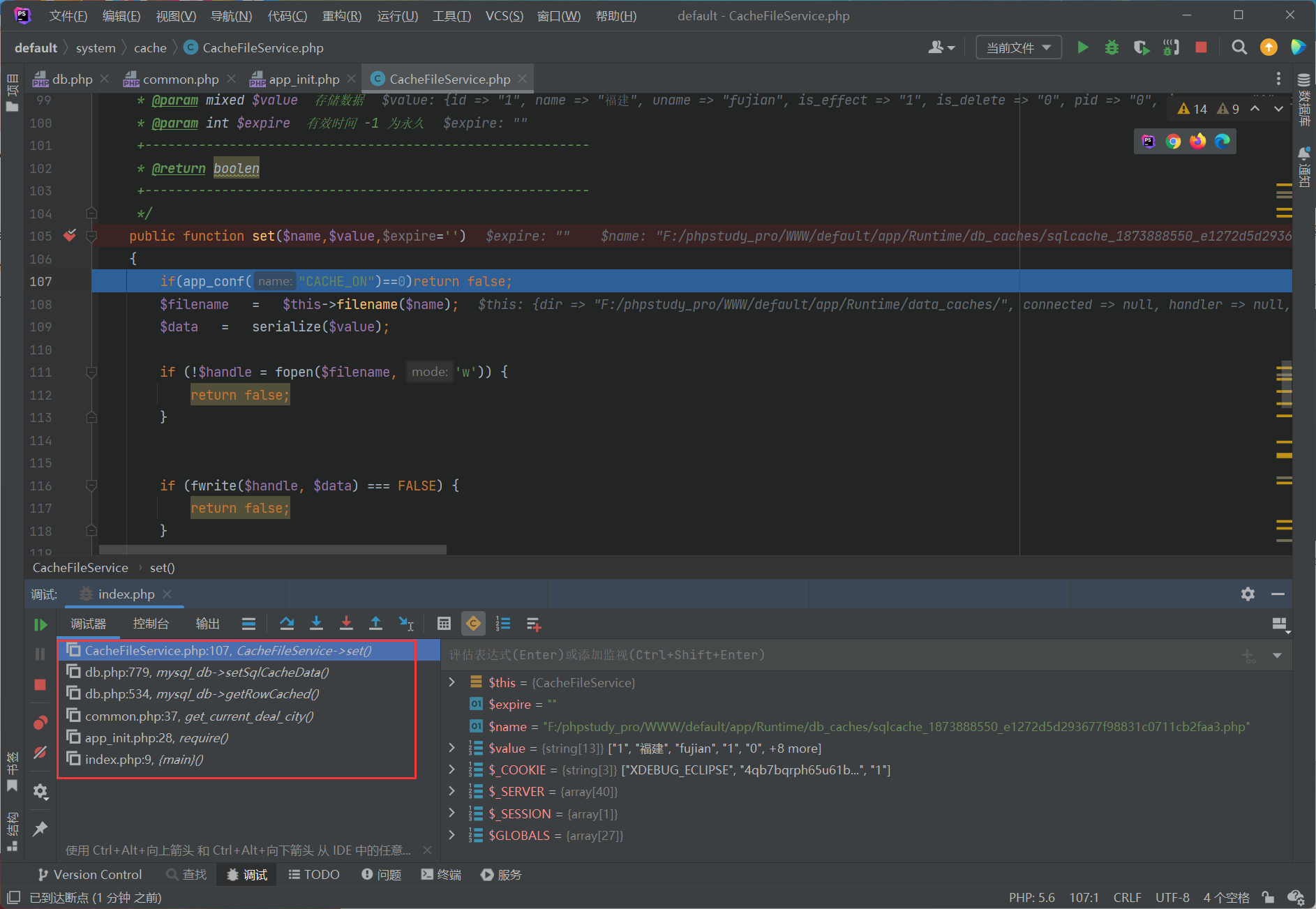Select db.php:779 setSqlCacheData stack frame
This screenshot has width=1316, height=909.
pos(207,673)
